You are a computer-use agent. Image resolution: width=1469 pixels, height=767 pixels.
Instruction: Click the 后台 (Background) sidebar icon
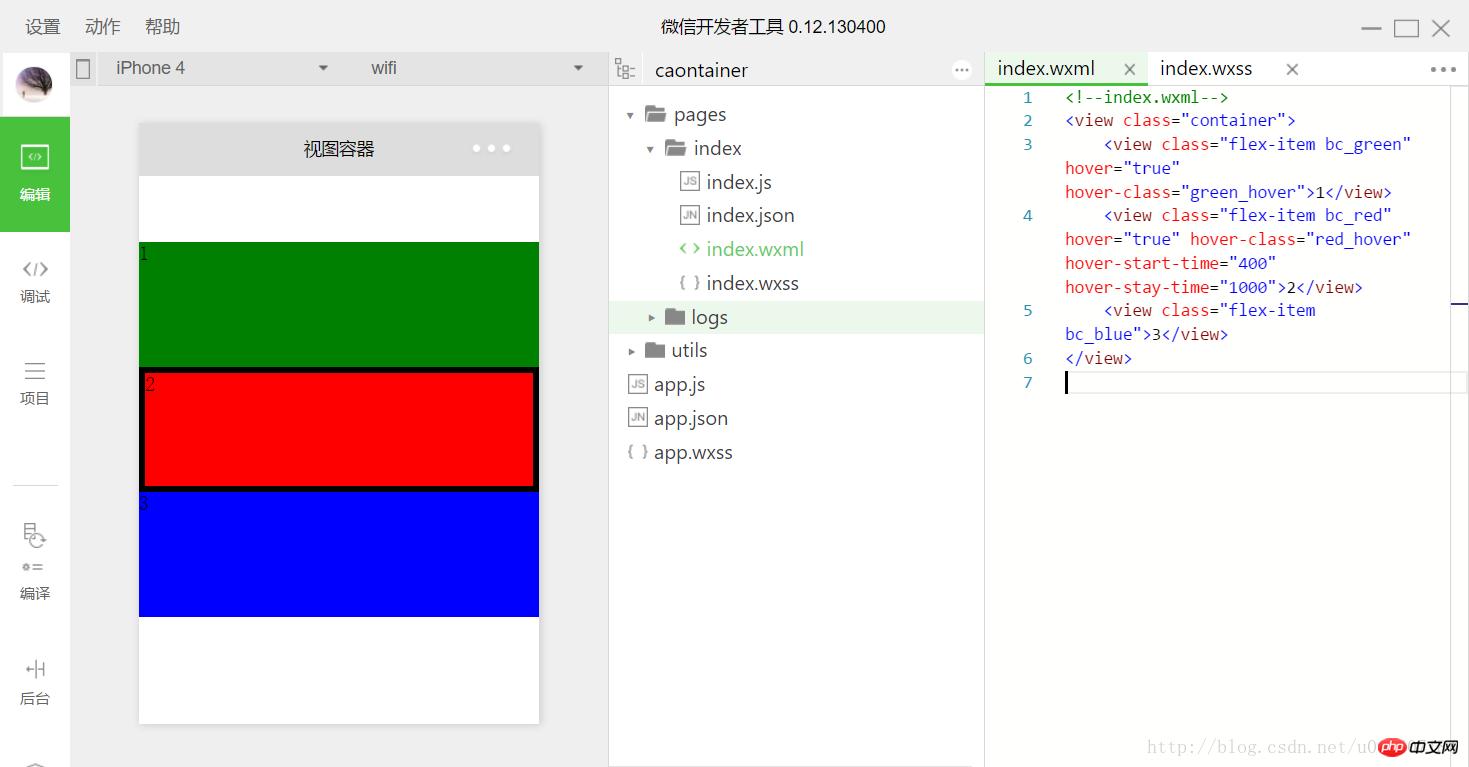pyautogui.click(x=35, y=682)
